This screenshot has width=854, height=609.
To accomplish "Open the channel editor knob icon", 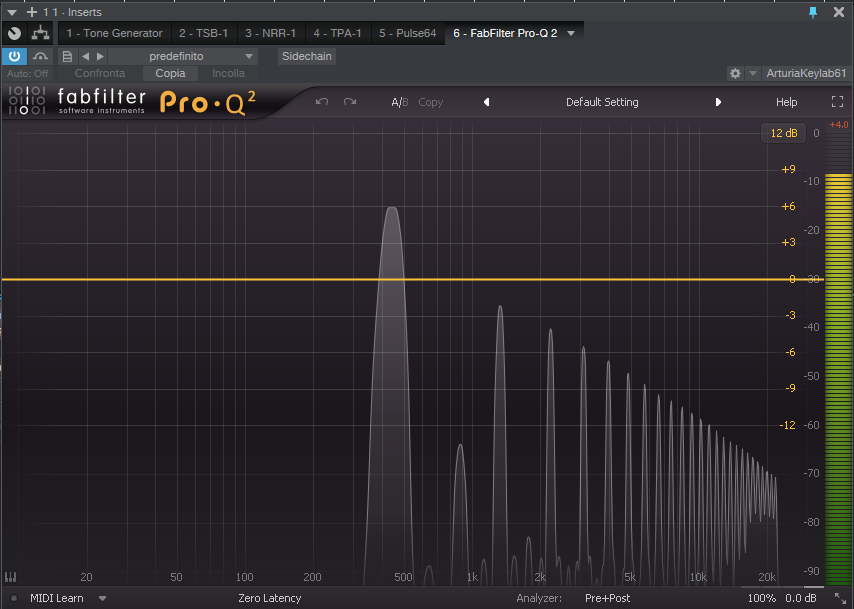I will pyautogui.click(x=15, y=33).
